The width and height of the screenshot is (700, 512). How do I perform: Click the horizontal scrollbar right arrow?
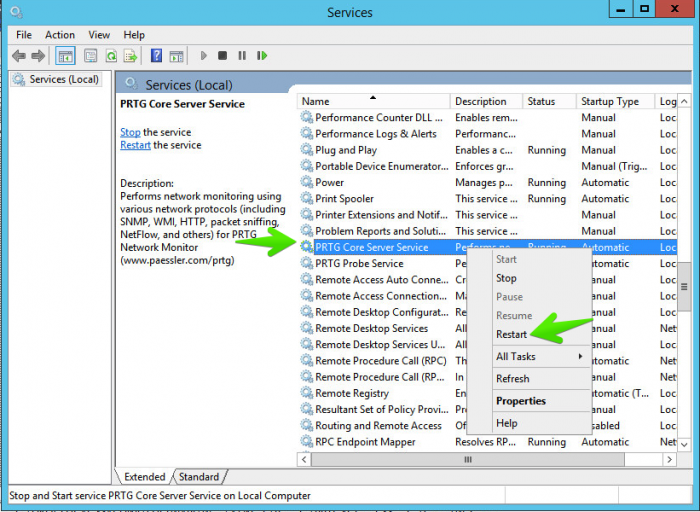(669, 459)
